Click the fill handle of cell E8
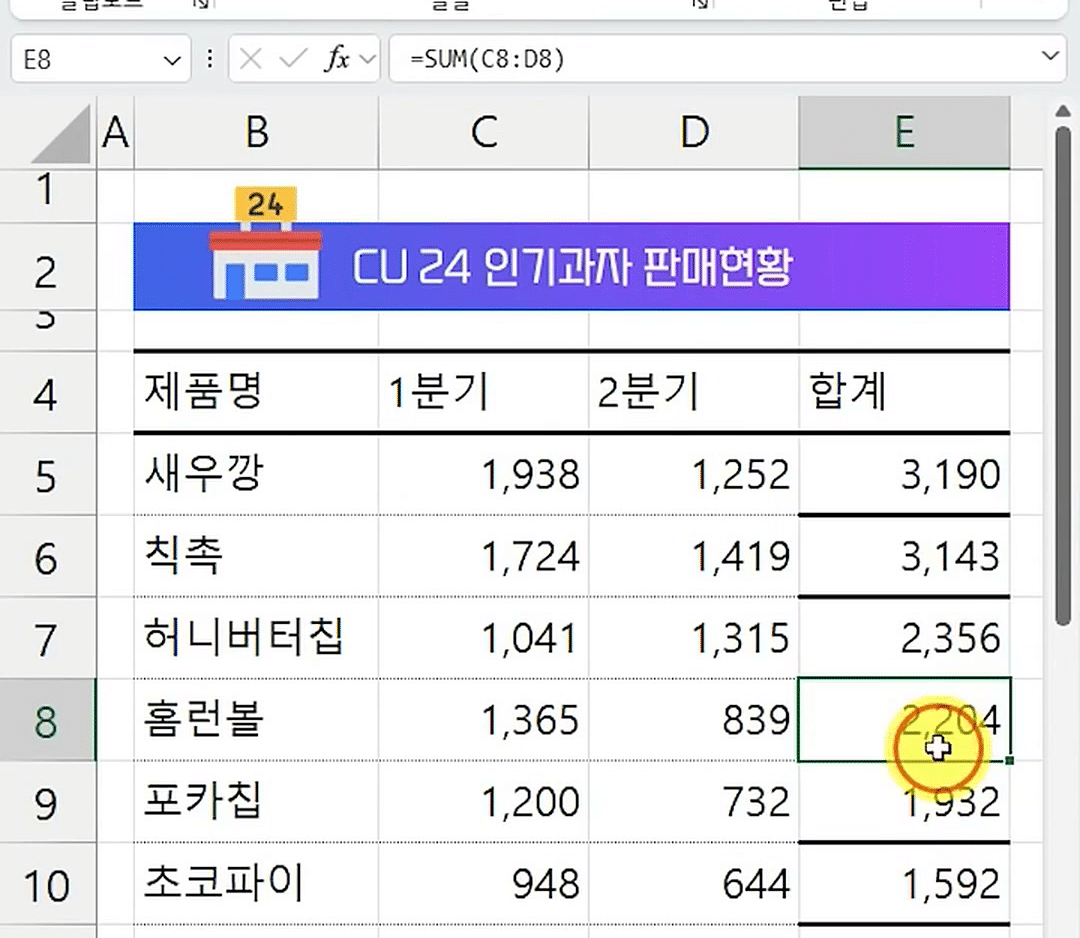 pyautogui.click(x=1009, y=760)
